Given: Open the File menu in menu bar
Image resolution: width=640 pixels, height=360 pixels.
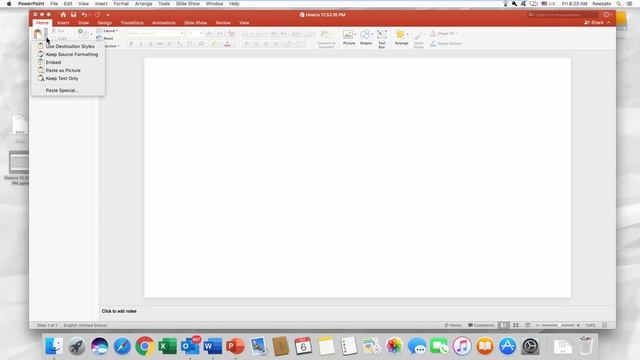Looking at the screenshot, I should [x=54, y=4].
